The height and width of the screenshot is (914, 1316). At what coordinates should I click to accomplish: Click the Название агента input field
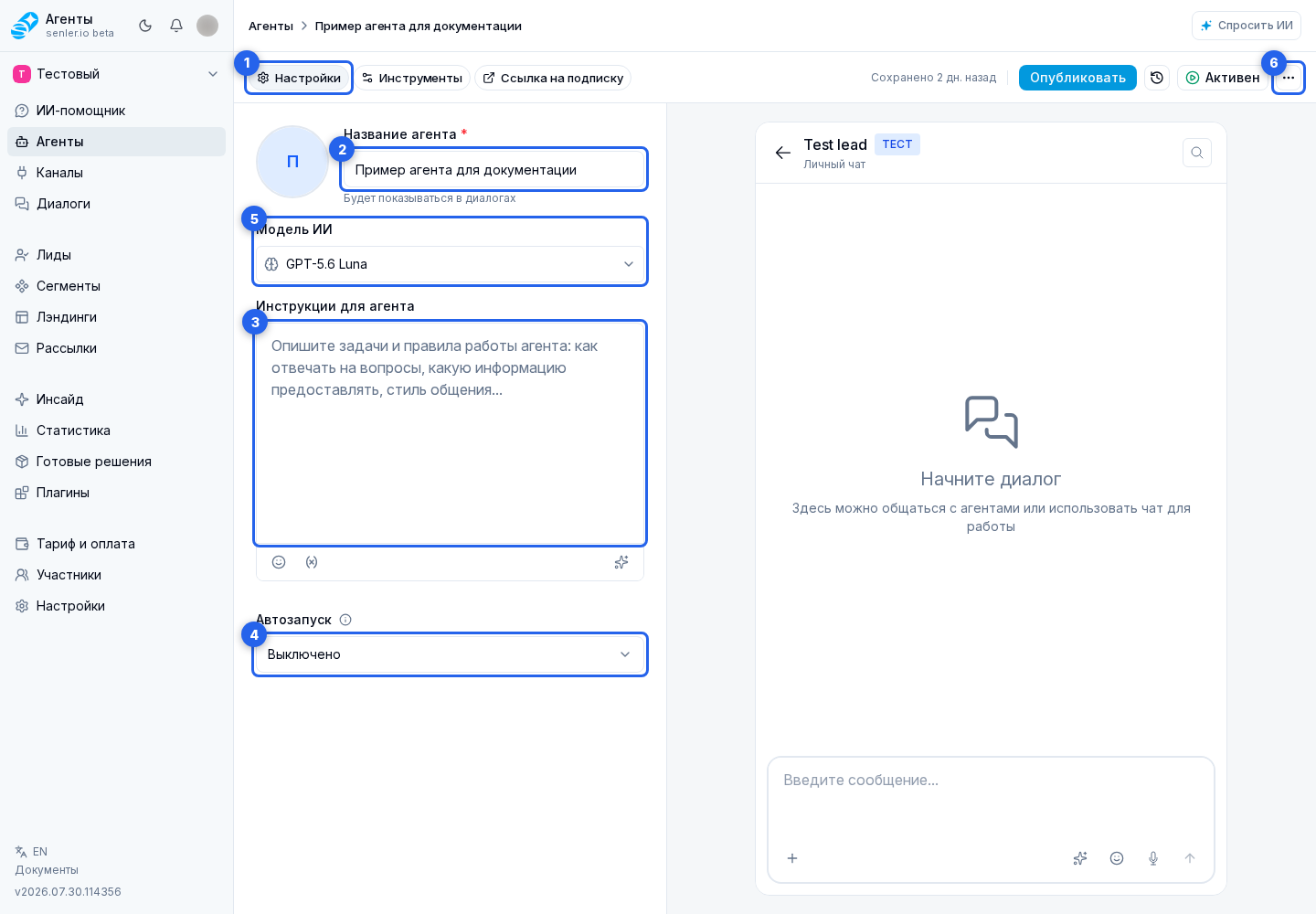[x=494, y=170]
